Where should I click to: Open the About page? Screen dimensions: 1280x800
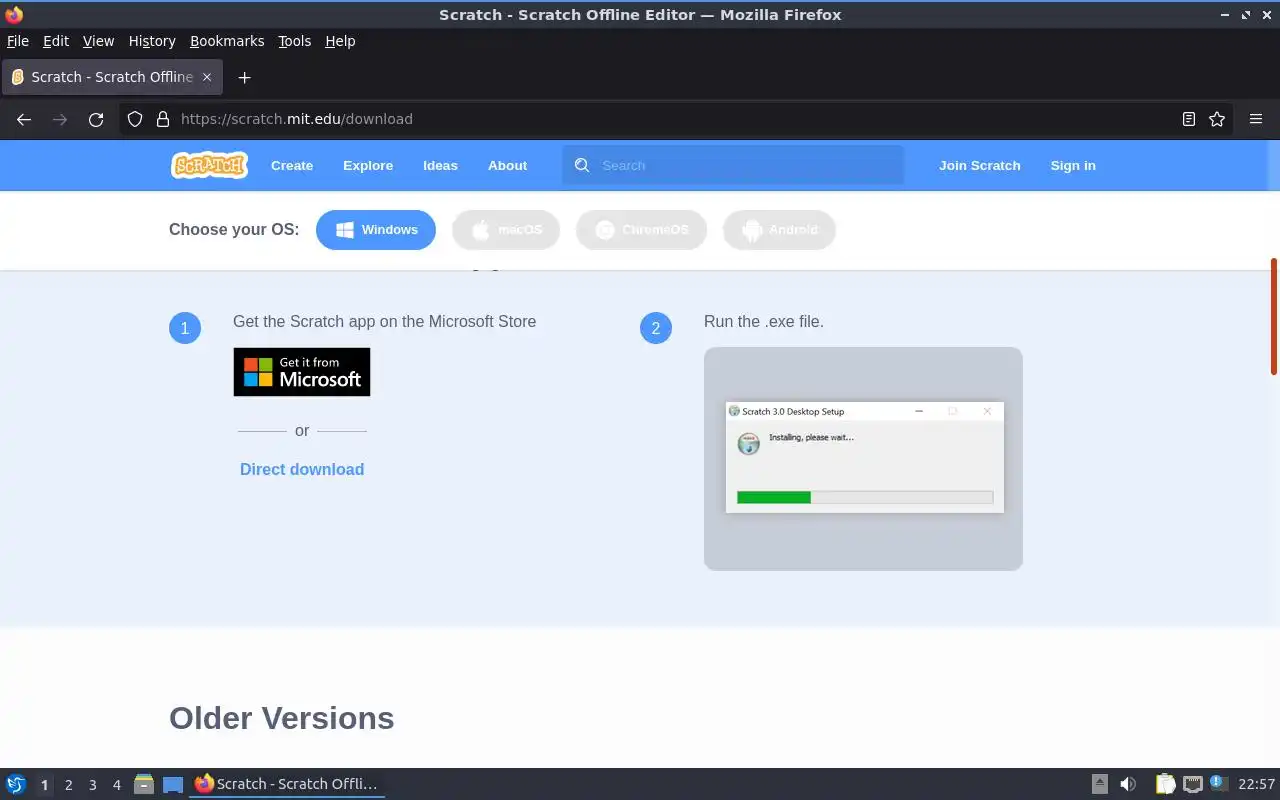coord(507,166)
